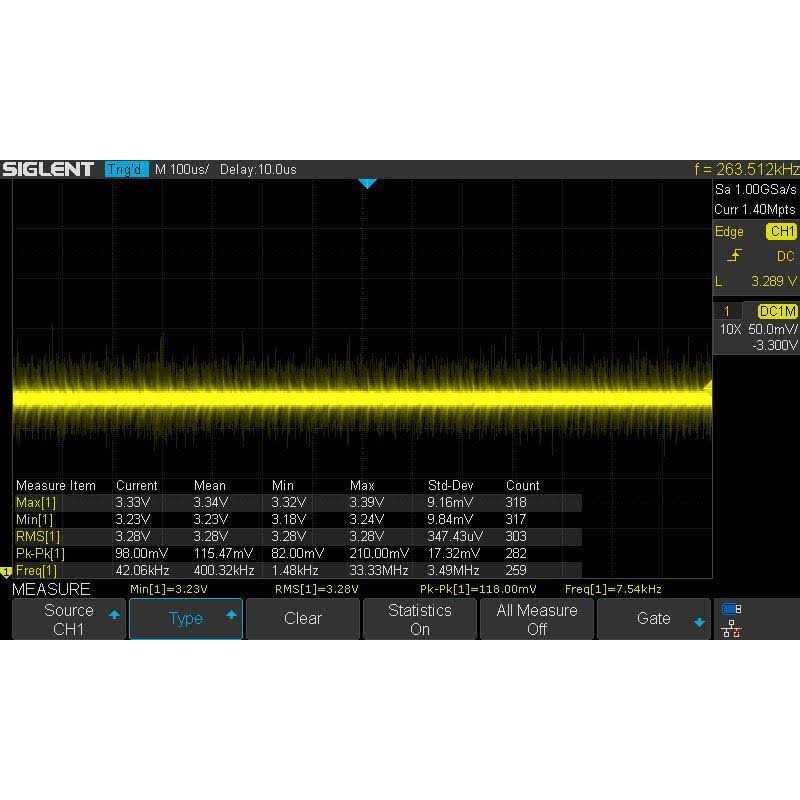
Task: Click the CH1 trigger source badge
Action: tap(779, 231)
